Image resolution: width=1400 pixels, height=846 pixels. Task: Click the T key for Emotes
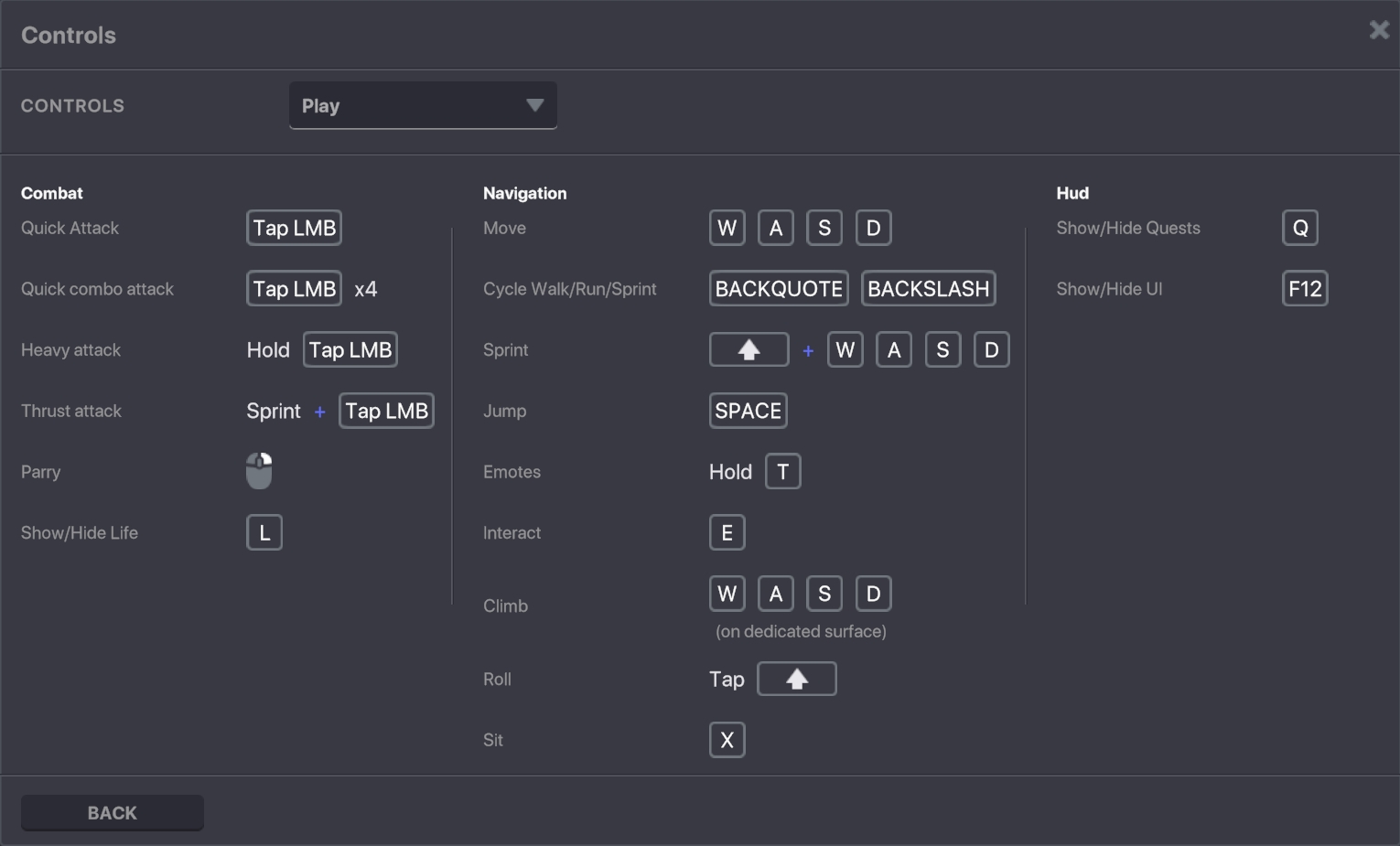782,471
